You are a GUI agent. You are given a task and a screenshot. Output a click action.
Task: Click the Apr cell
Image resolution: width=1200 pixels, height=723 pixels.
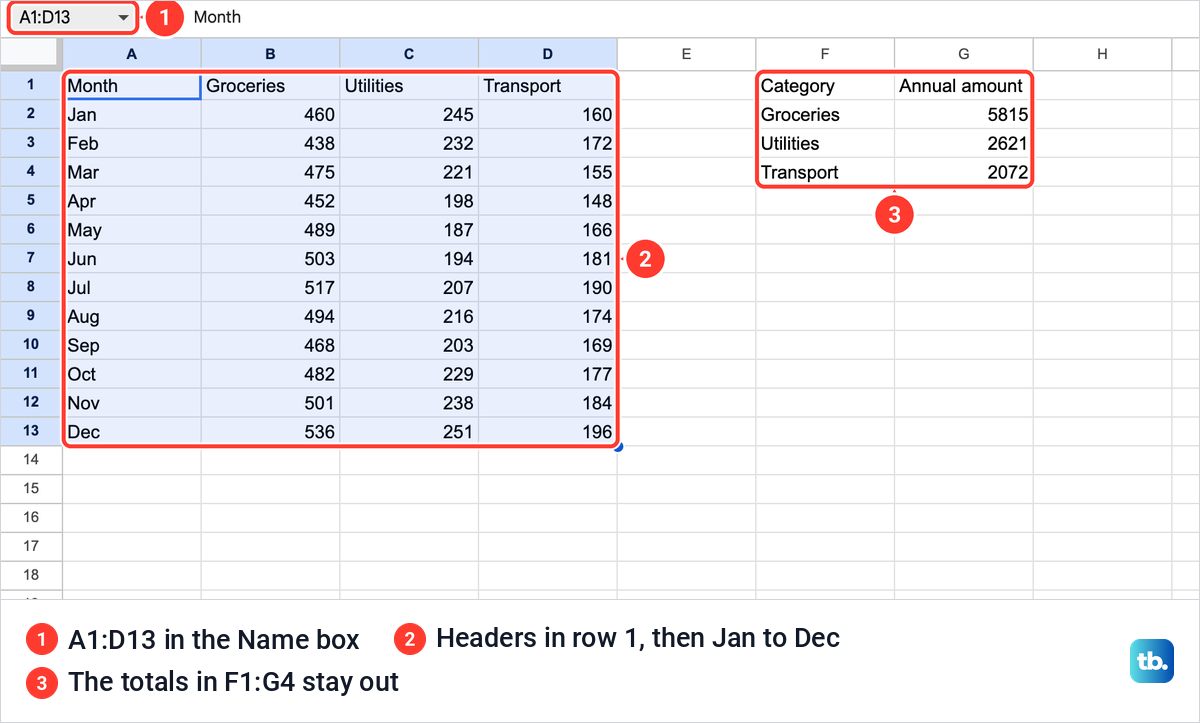click(x=132, y=201)
